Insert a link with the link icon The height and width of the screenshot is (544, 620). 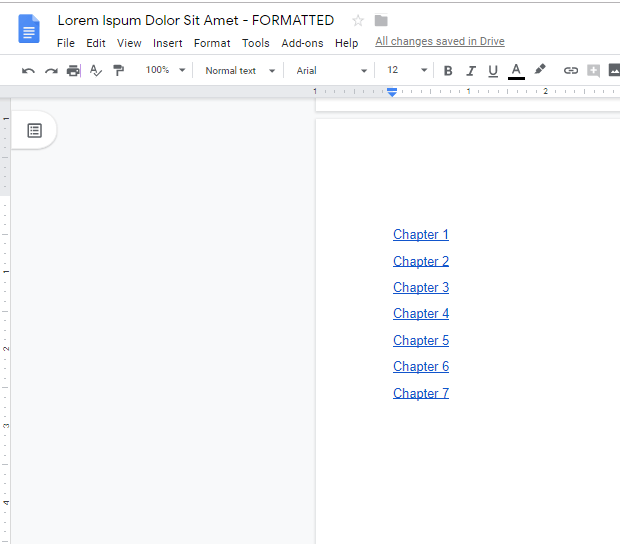pyautogui.click(x=571, y=70)
